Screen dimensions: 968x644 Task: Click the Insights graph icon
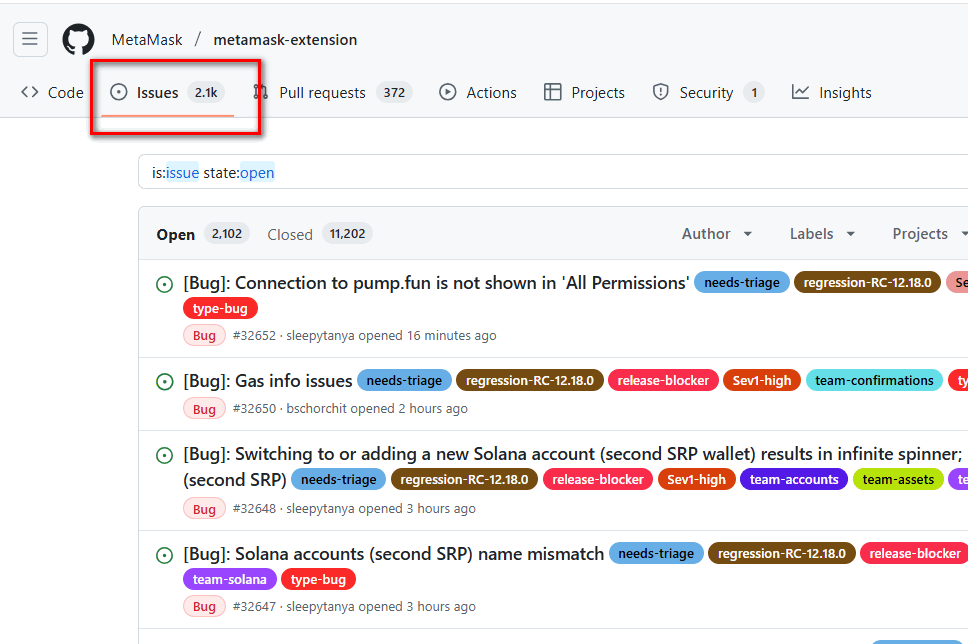800,92
